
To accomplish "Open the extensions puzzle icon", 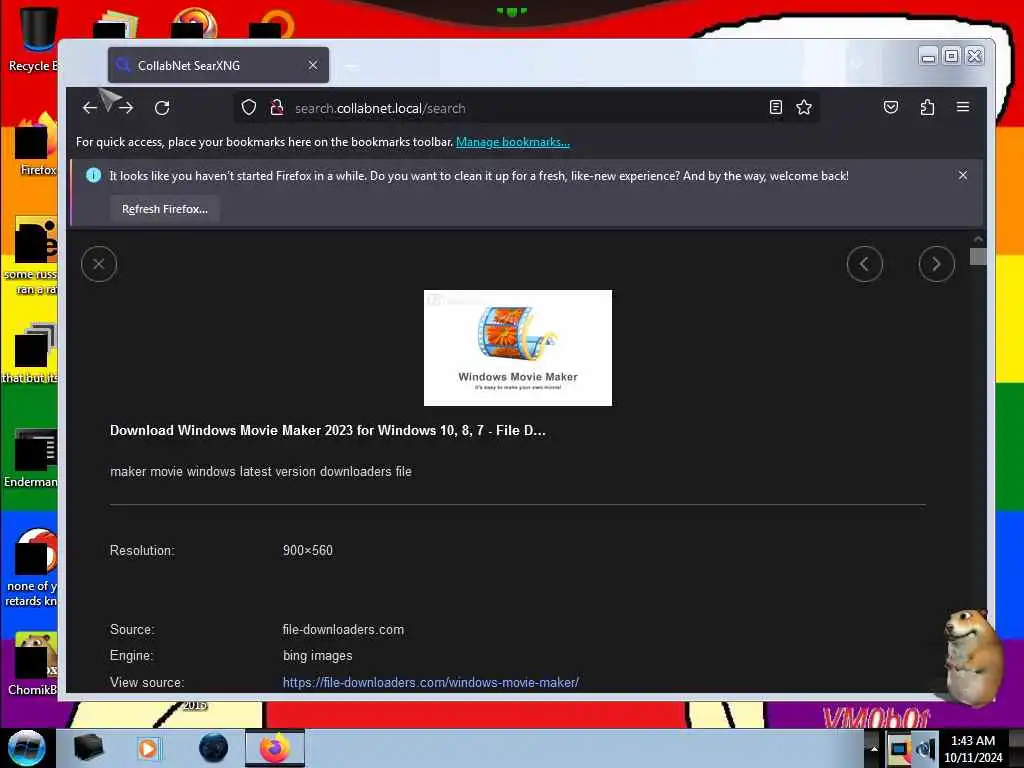I will 927,108.
